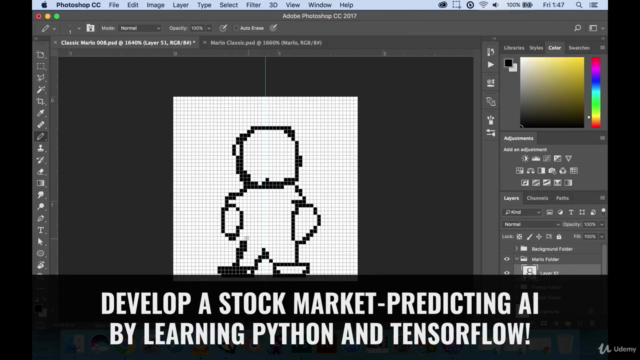Open the Layer menu

pyautogui.click(x=180, y=5)
